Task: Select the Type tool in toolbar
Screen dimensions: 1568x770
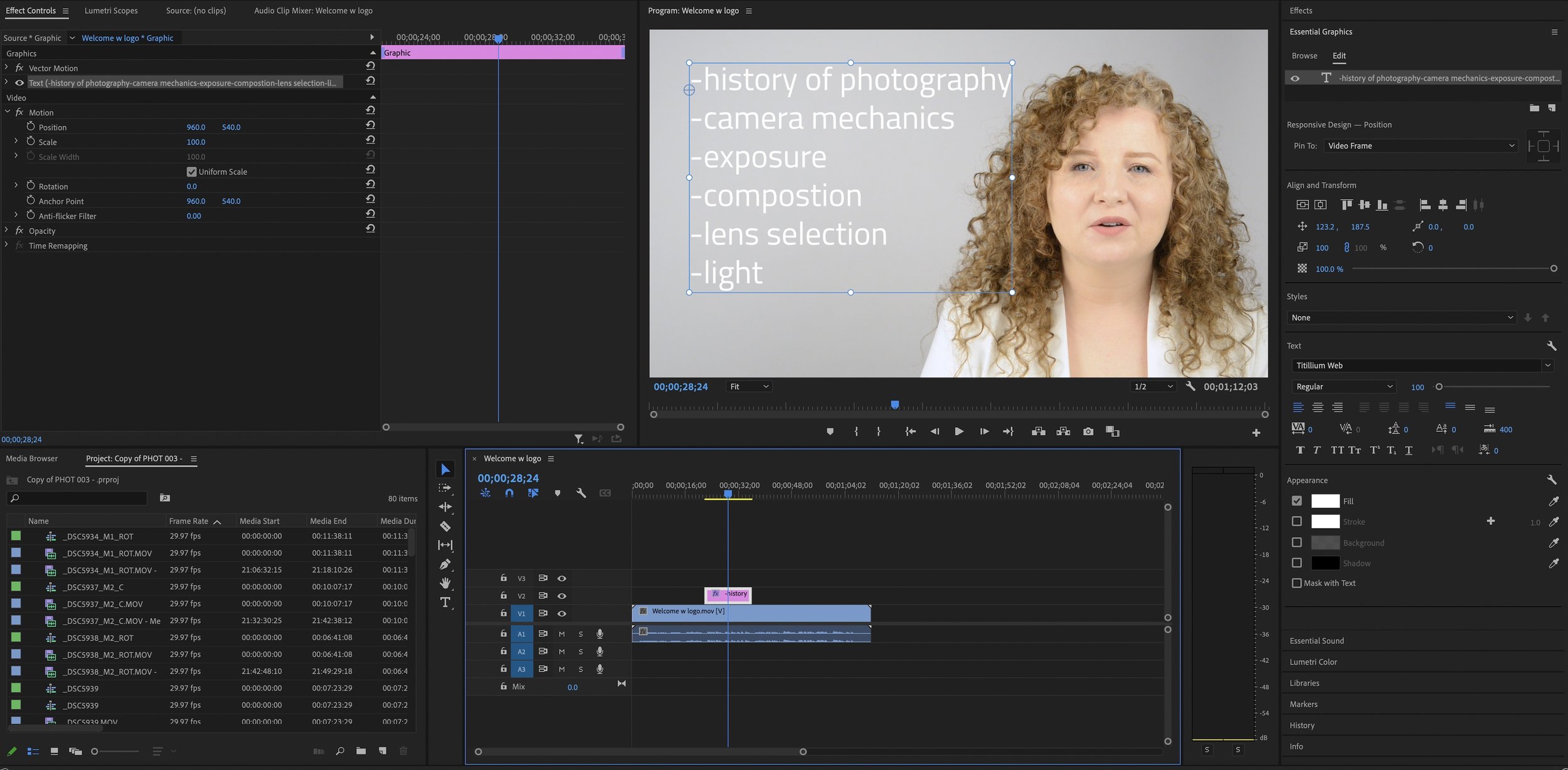Action: 445,603
